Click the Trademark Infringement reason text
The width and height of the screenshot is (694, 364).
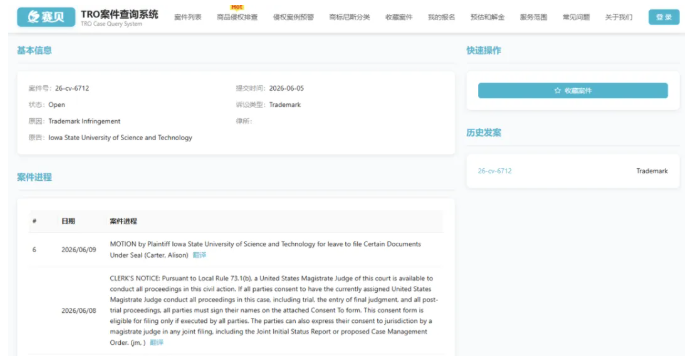point(84,121)
